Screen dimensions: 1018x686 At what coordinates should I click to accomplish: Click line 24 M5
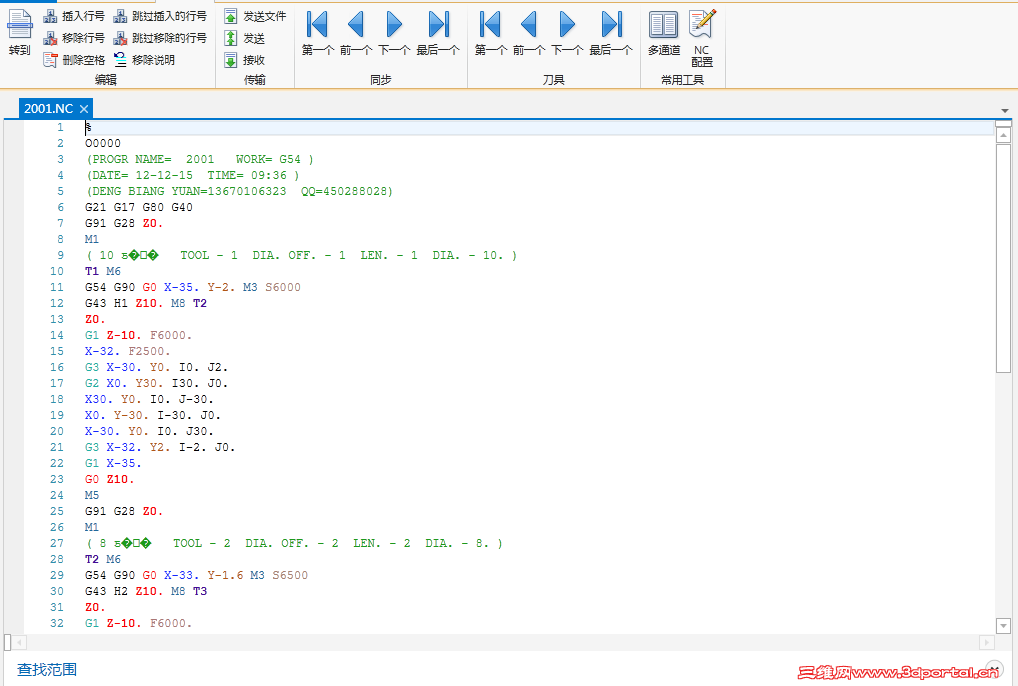coord(92,495)
